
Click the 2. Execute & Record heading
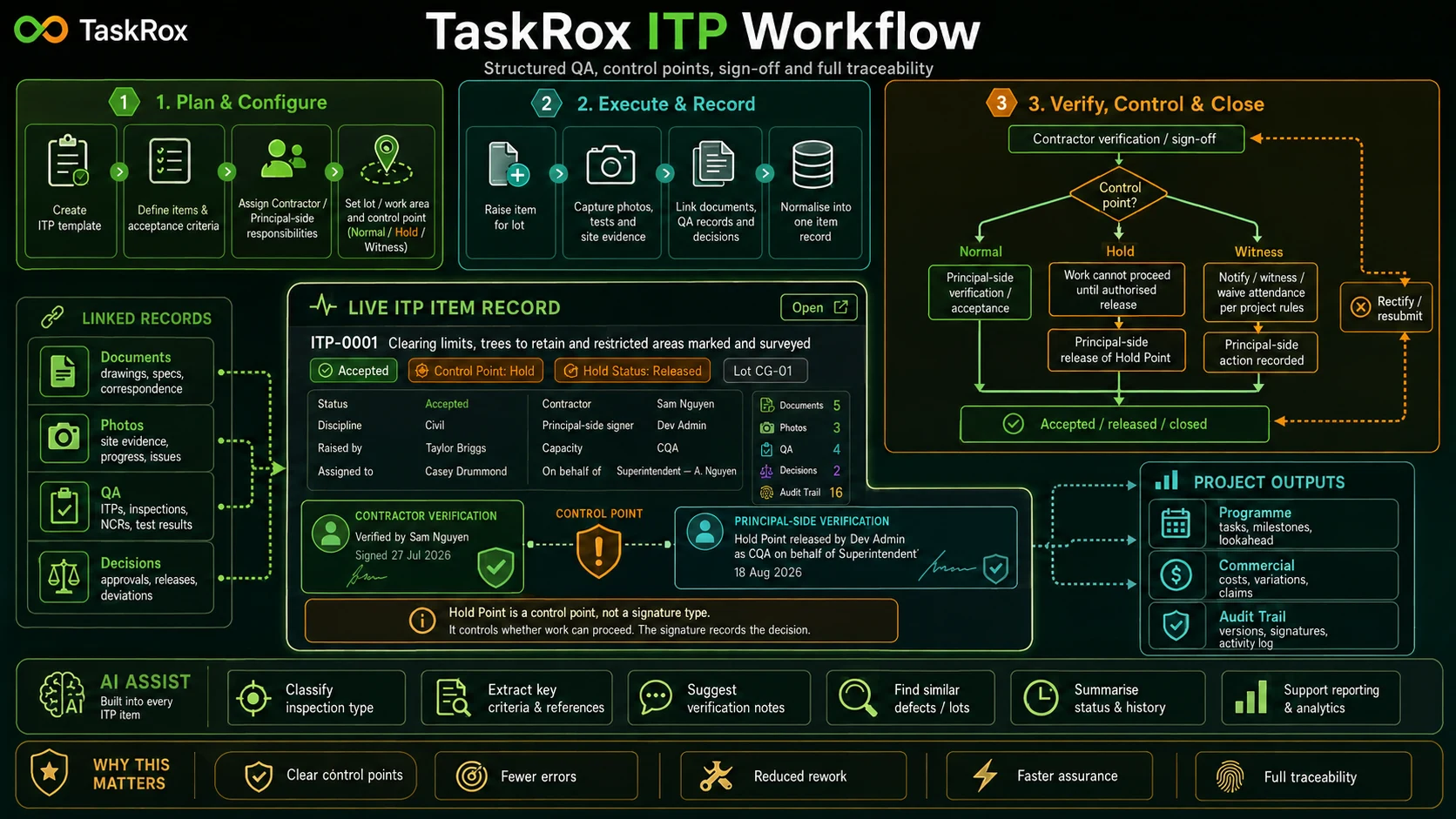(x=666, y=104)
